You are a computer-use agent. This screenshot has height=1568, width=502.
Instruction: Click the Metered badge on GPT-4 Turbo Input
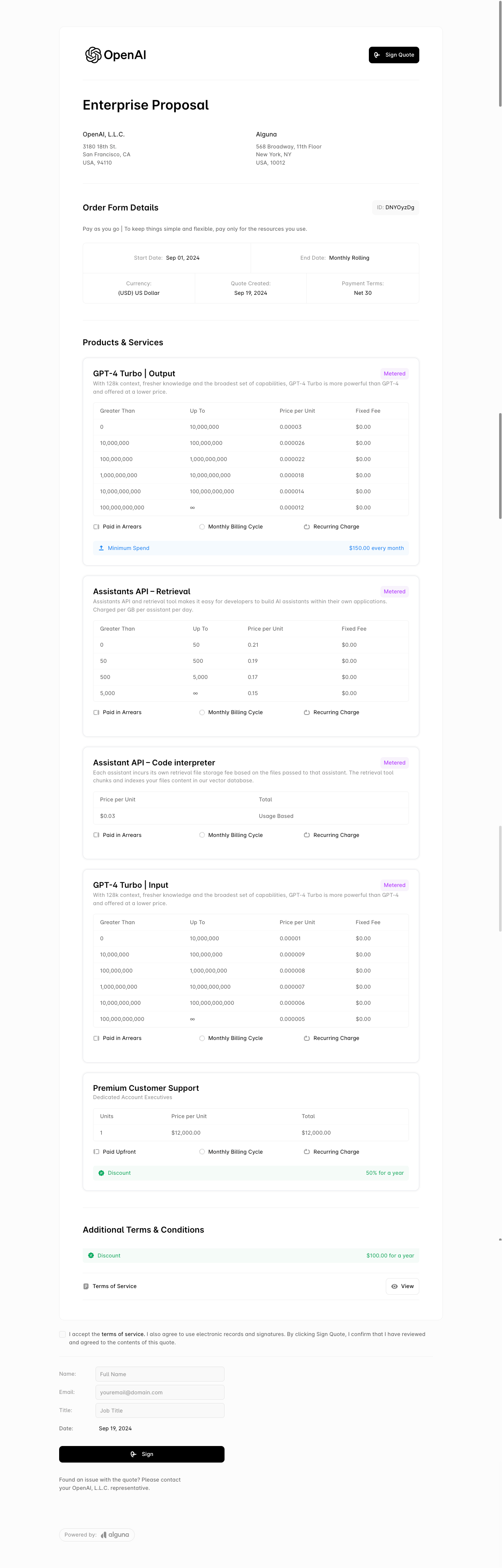394,885
